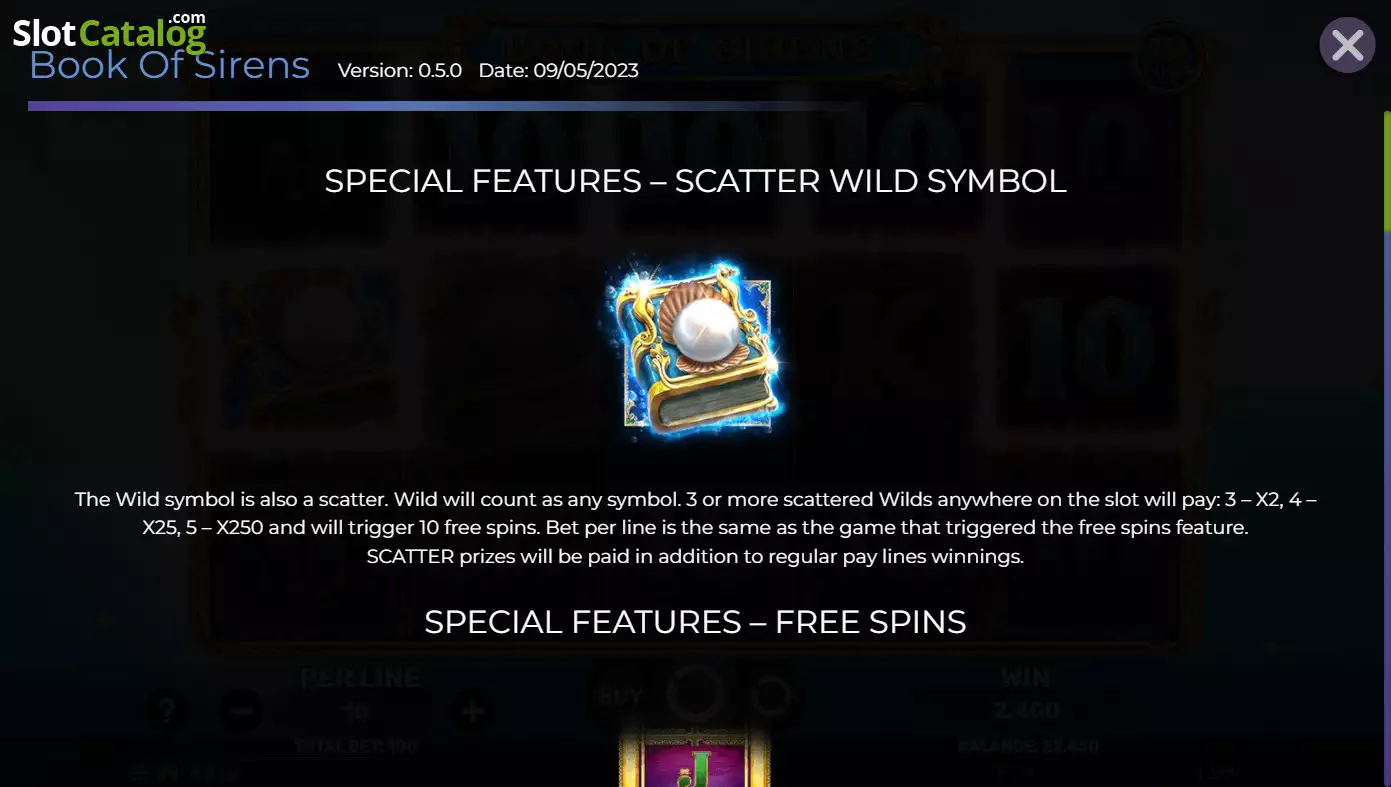Click the dimmed PER LINE bet value
1391x787 pixels.
tap(356, 712)
